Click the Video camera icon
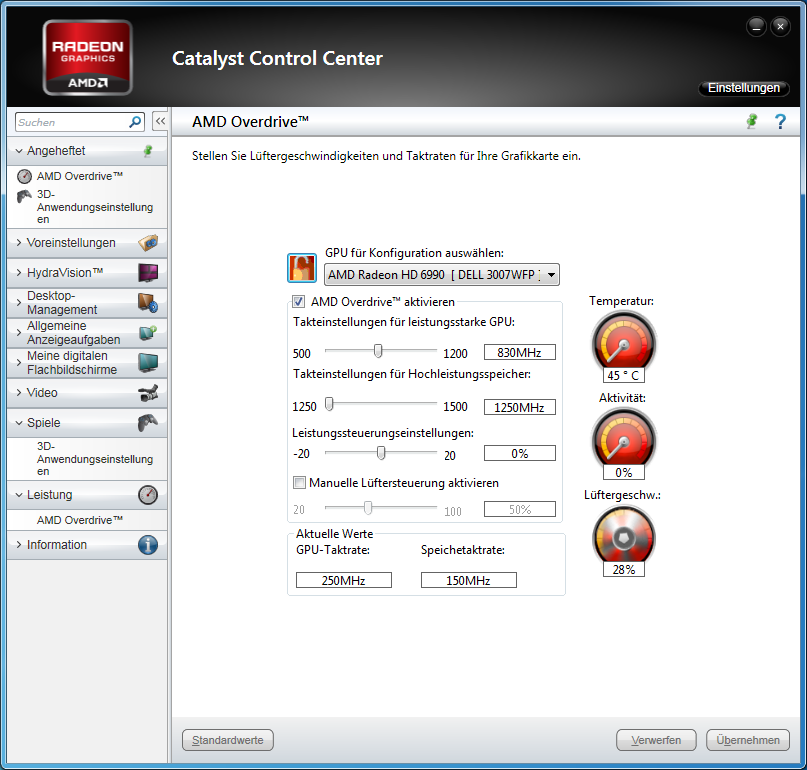The height and width of the screenshot is (770, 807). pyautogui.click(x=148, y=393)
